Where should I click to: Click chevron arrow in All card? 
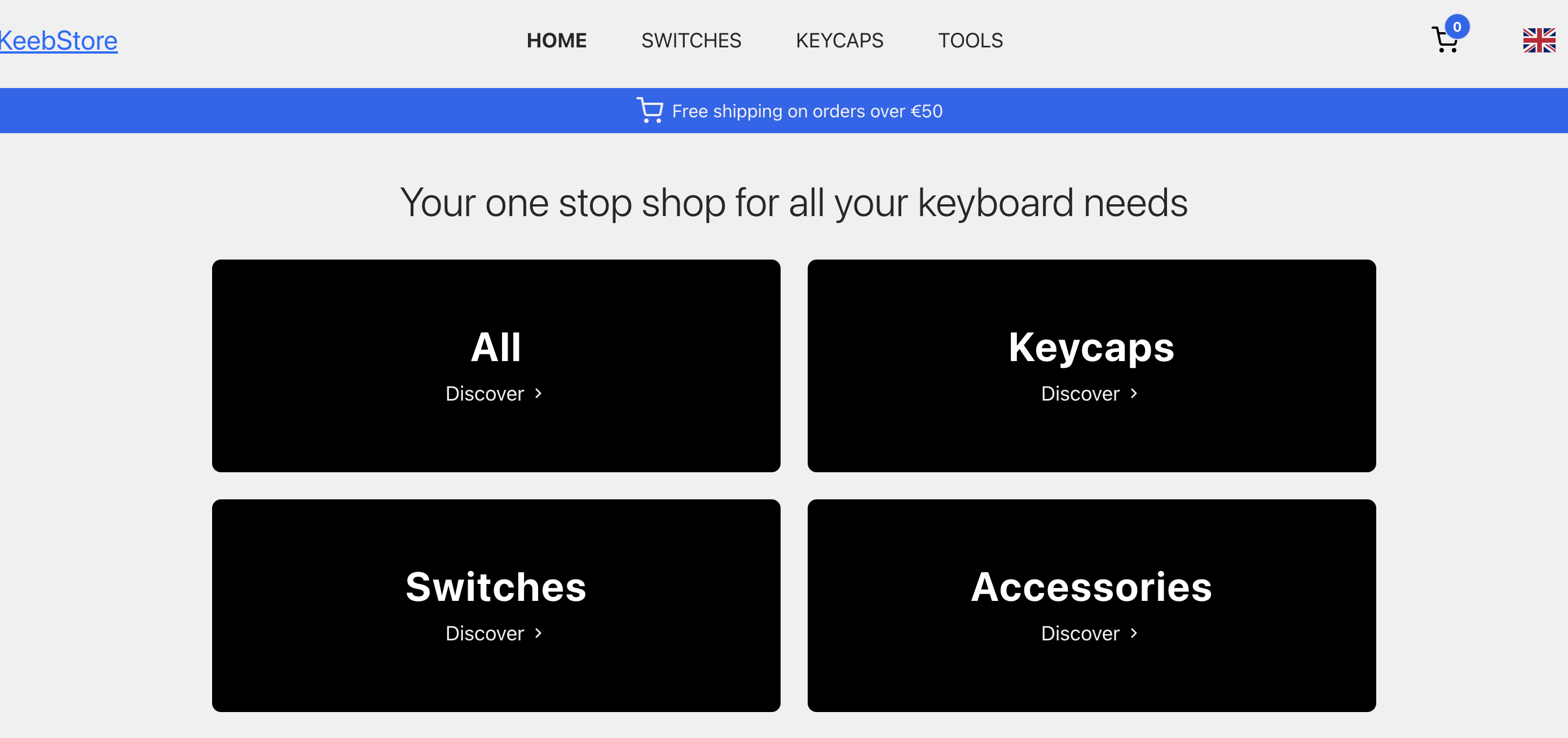pyautogui.click(x=538, y=393)
